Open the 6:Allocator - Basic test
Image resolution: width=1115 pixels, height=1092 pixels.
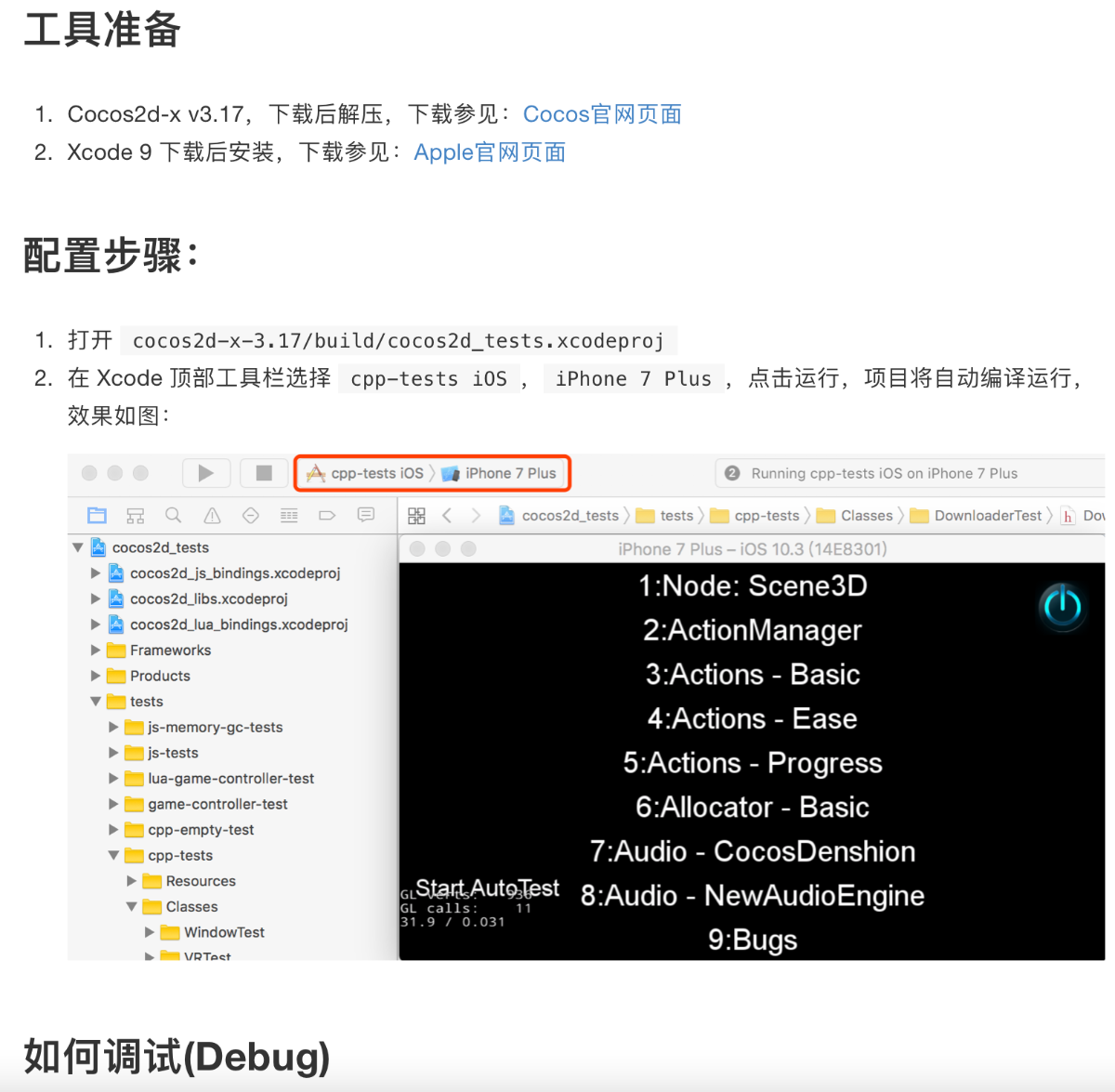[x=753, y=807]
